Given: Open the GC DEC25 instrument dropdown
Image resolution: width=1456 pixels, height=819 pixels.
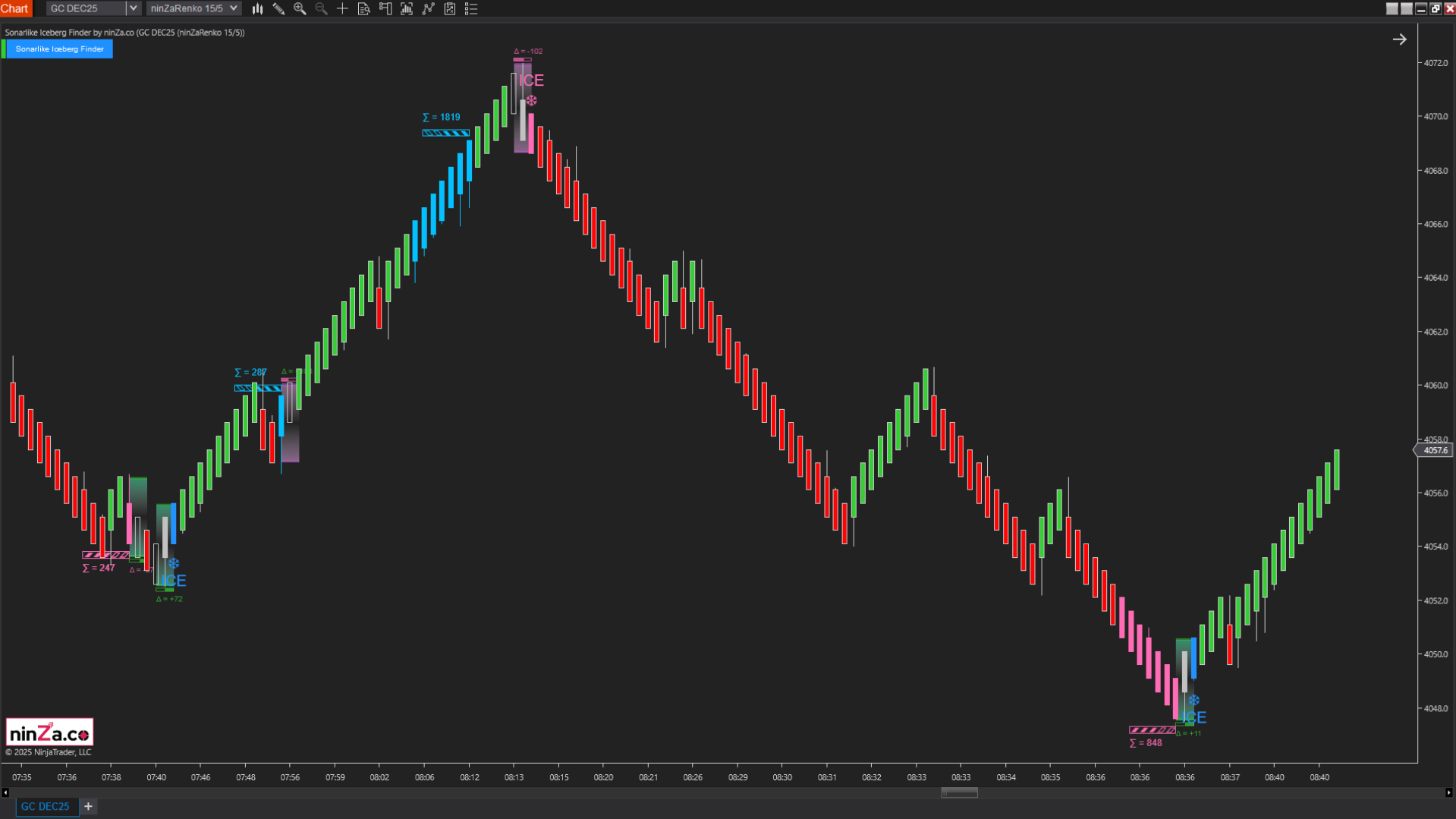Looking at the screenshot, I should [x=133, y=8].
